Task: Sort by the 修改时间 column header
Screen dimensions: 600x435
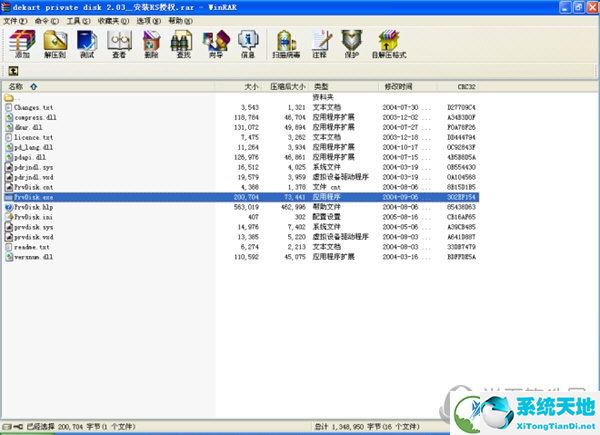Action: point(408,87)
